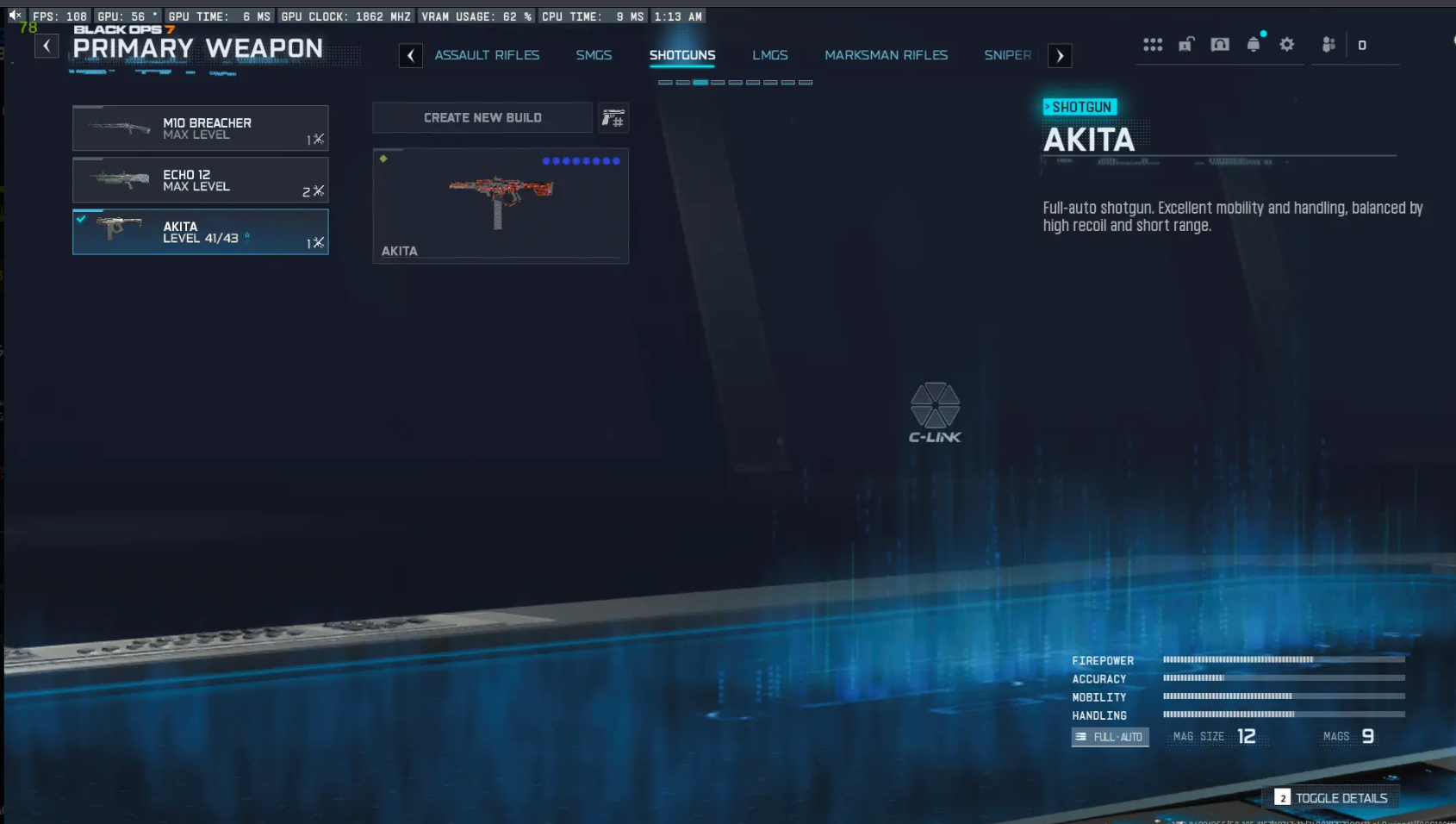Check the notifications bell
This screenshot has height=824, width=1456.
tap(1254, 44)
